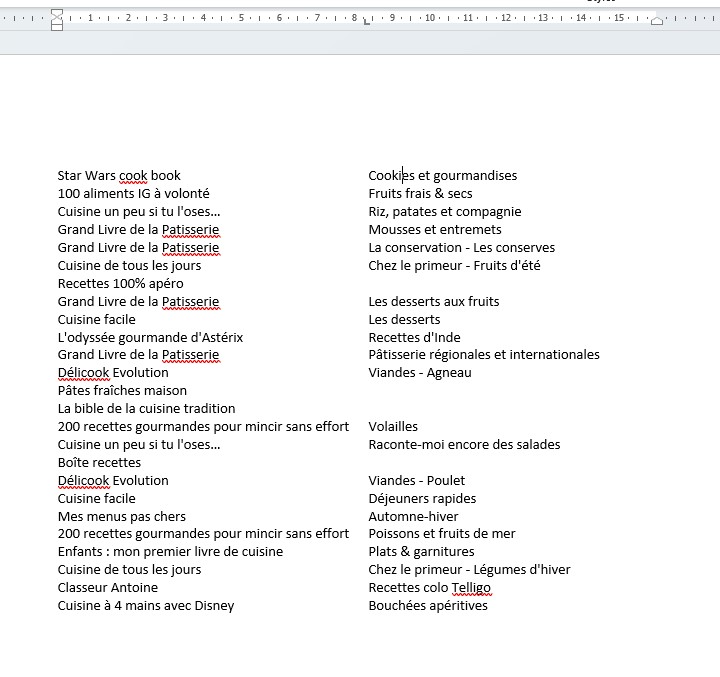
Task: Click on "Star Wars cook book" line
Action: click(119, 176)
